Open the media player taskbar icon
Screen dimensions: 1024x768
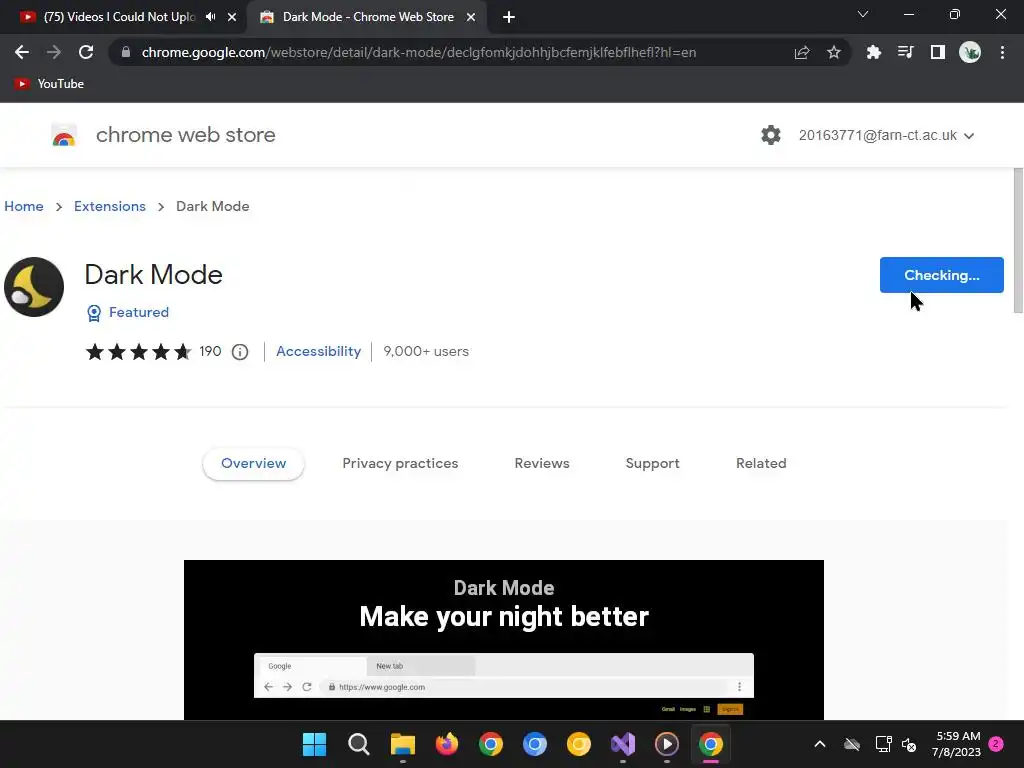[667, 744]
